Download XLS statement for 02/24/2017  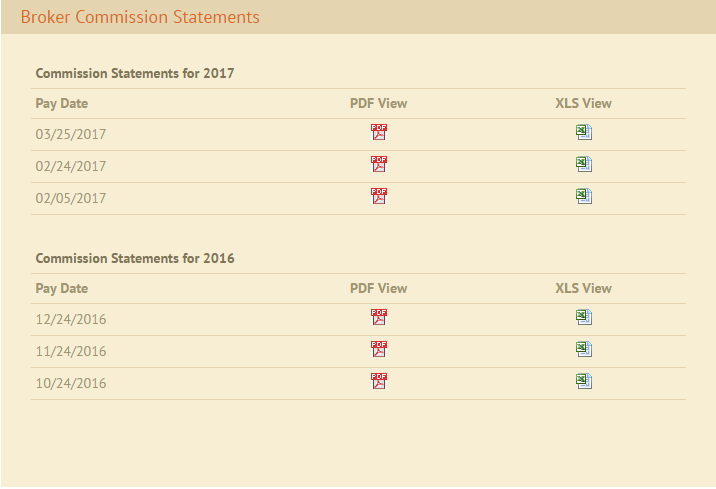click(x=584, y=164)
